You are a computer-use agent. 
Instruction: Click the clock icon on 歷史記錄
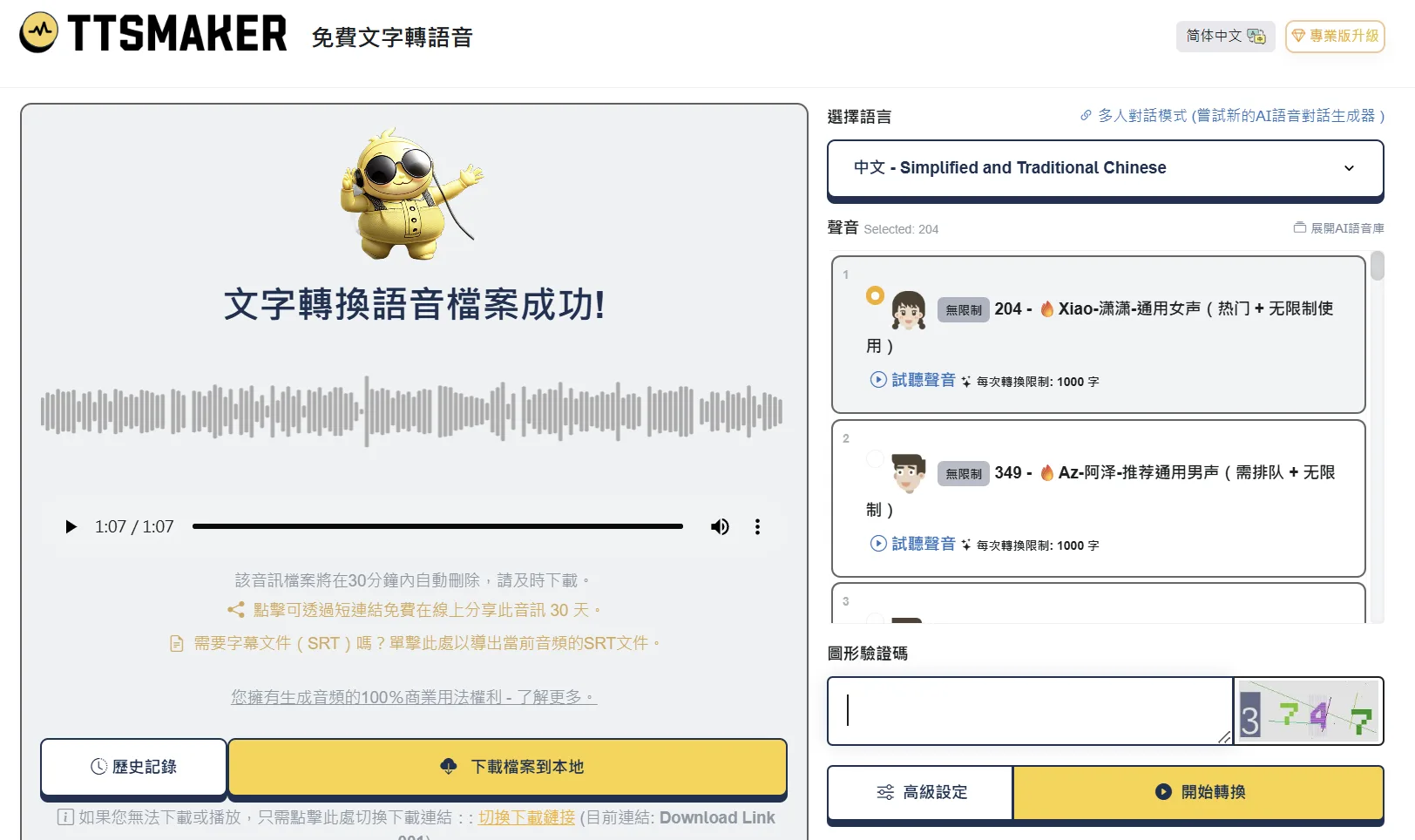pyautogui.click(x=99, y=767)
